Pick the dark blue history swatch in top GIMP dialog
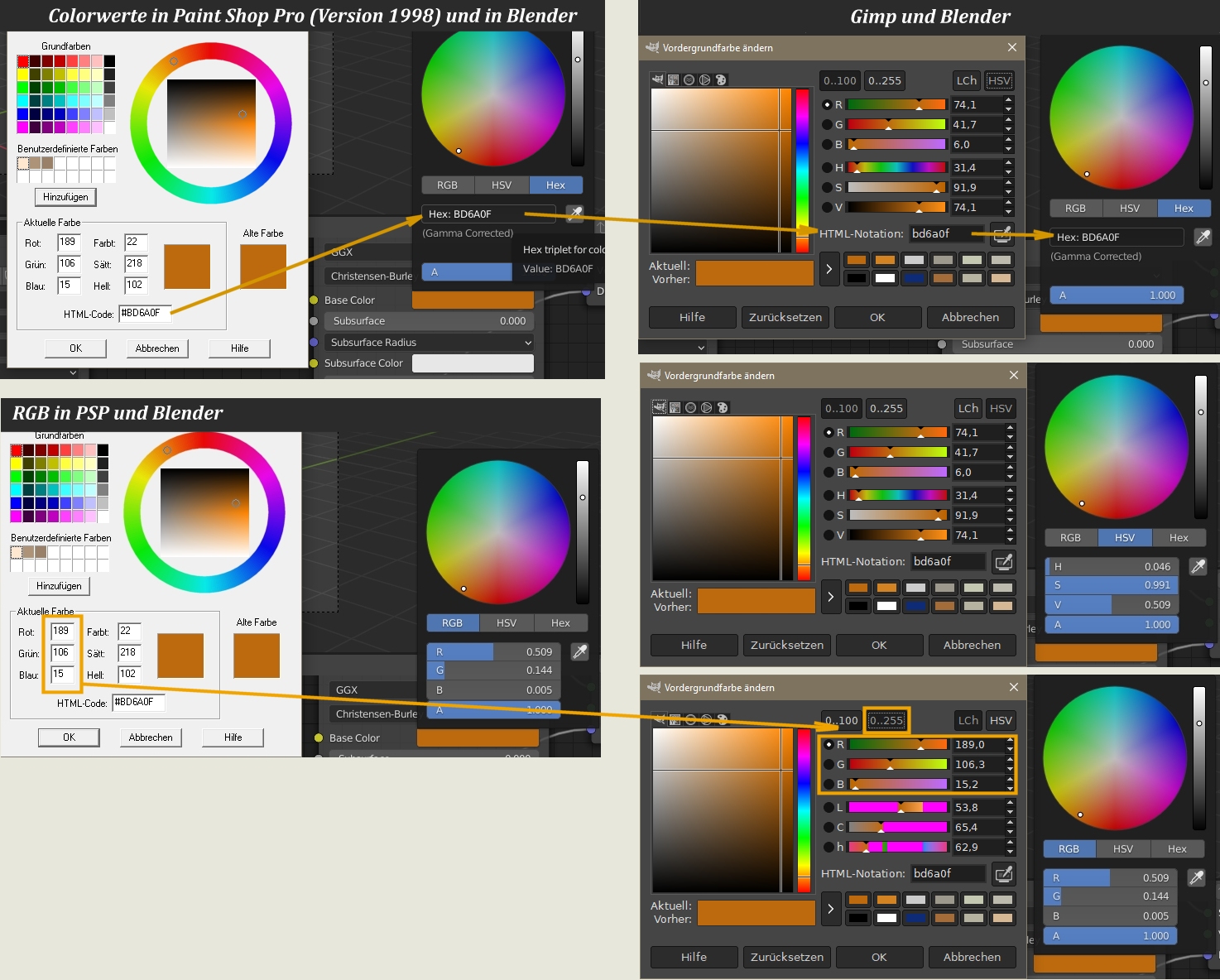 coord(914,278)
